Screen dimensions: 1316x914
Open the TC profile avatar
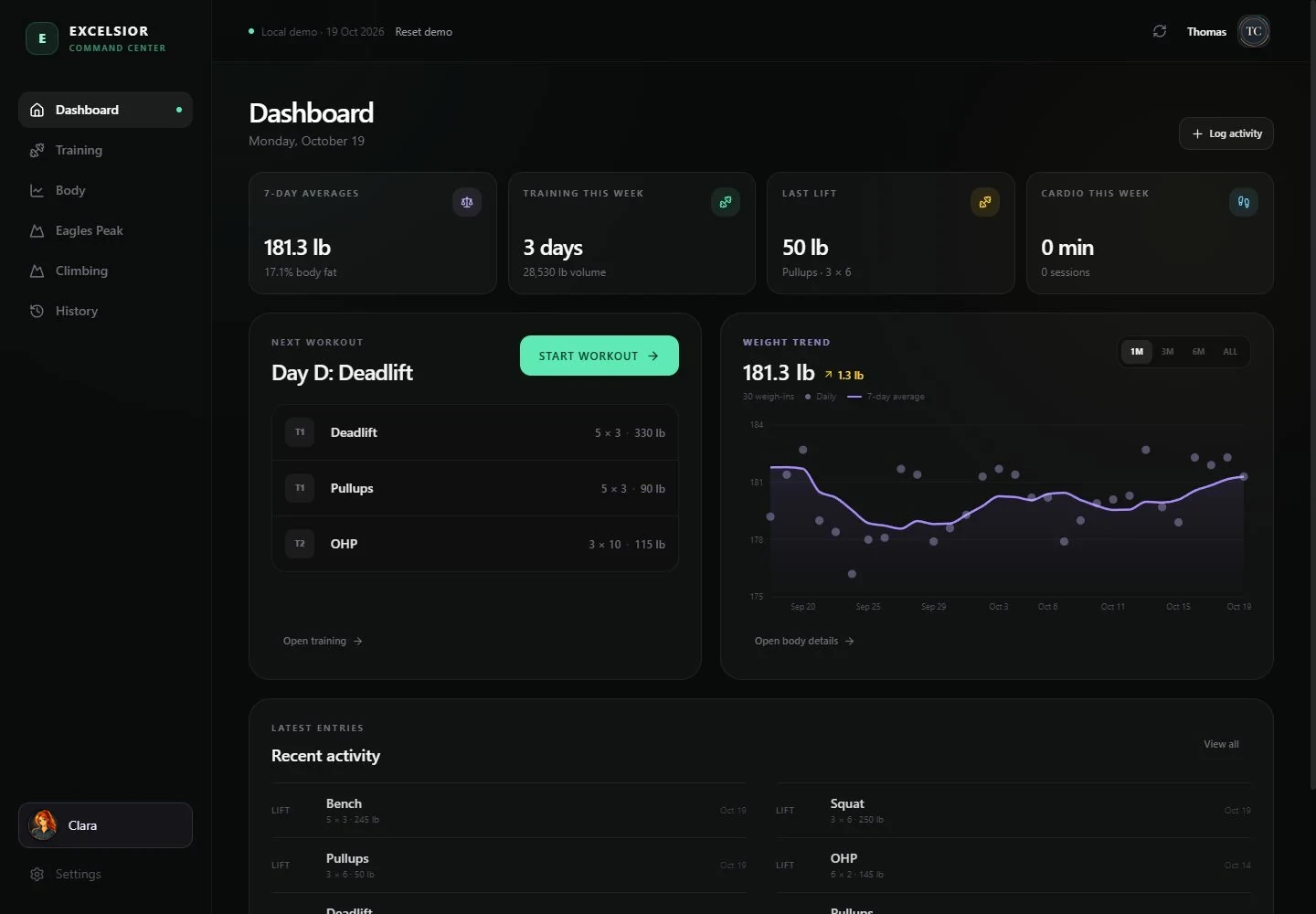tap(1254, 31)
